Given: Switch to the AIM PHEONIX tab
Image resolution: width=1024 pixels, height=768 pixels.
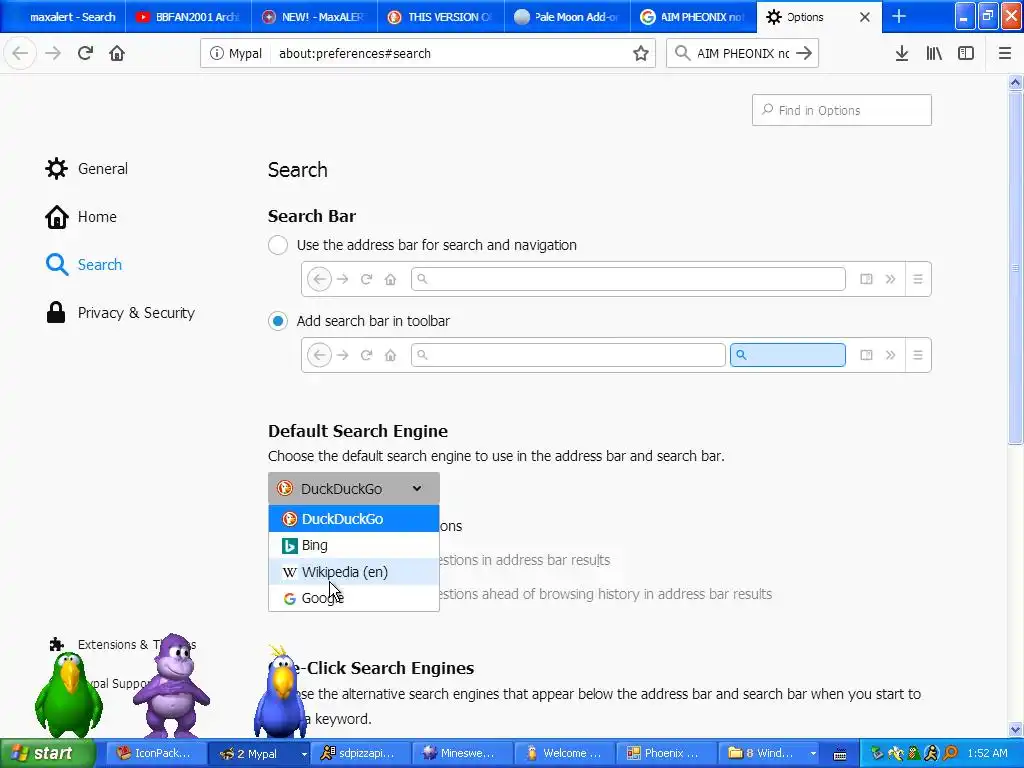Looking at the screenshot, I should coord(693,17).
